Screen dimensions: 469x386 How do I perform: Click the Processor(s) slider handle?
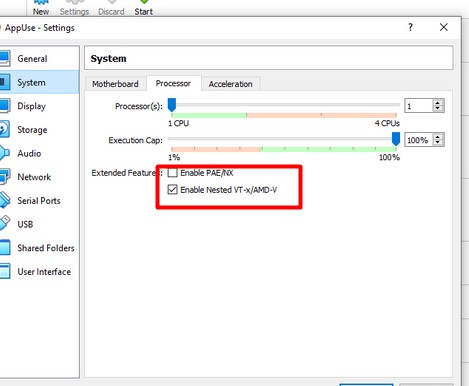[172, 105]
